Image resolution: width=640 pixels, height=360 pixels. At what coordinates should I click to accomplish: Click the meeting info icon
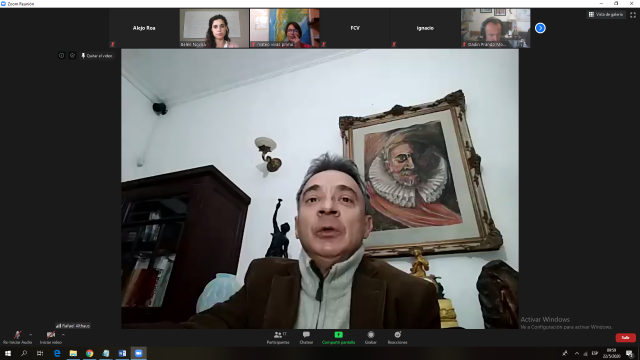click(x=61, y=56)
